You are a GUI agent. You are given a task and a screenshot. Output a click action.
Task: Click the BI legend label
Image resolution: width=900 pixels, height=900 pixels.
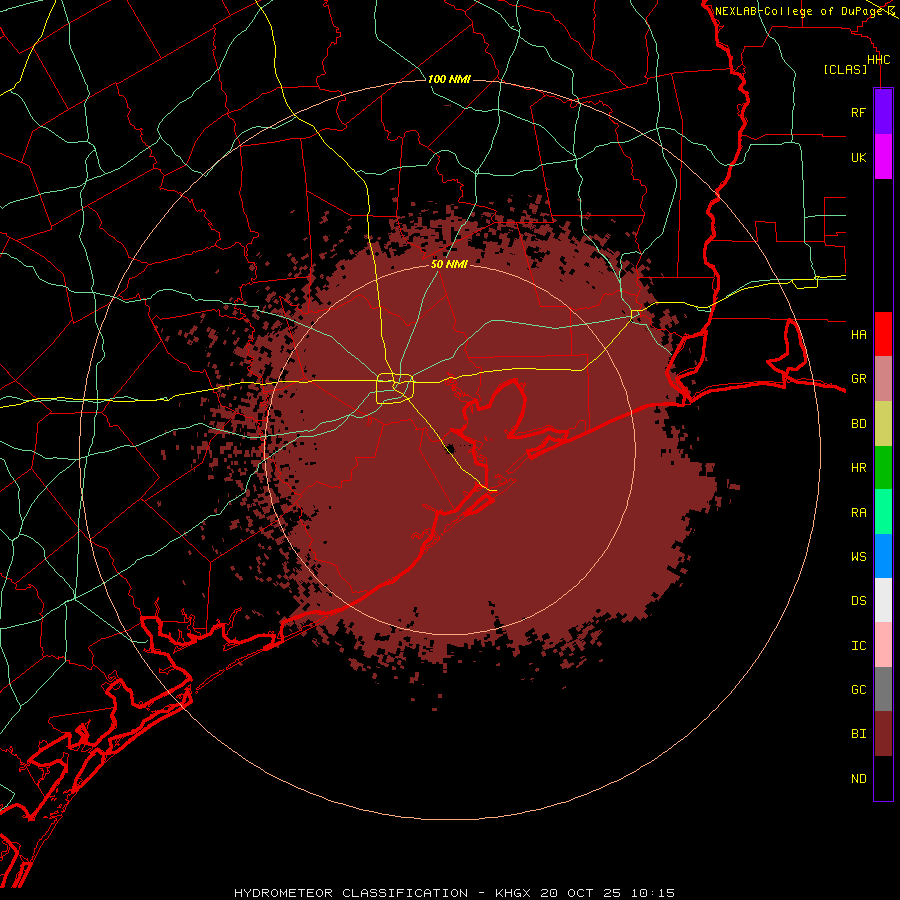click(x=858, y=734)
